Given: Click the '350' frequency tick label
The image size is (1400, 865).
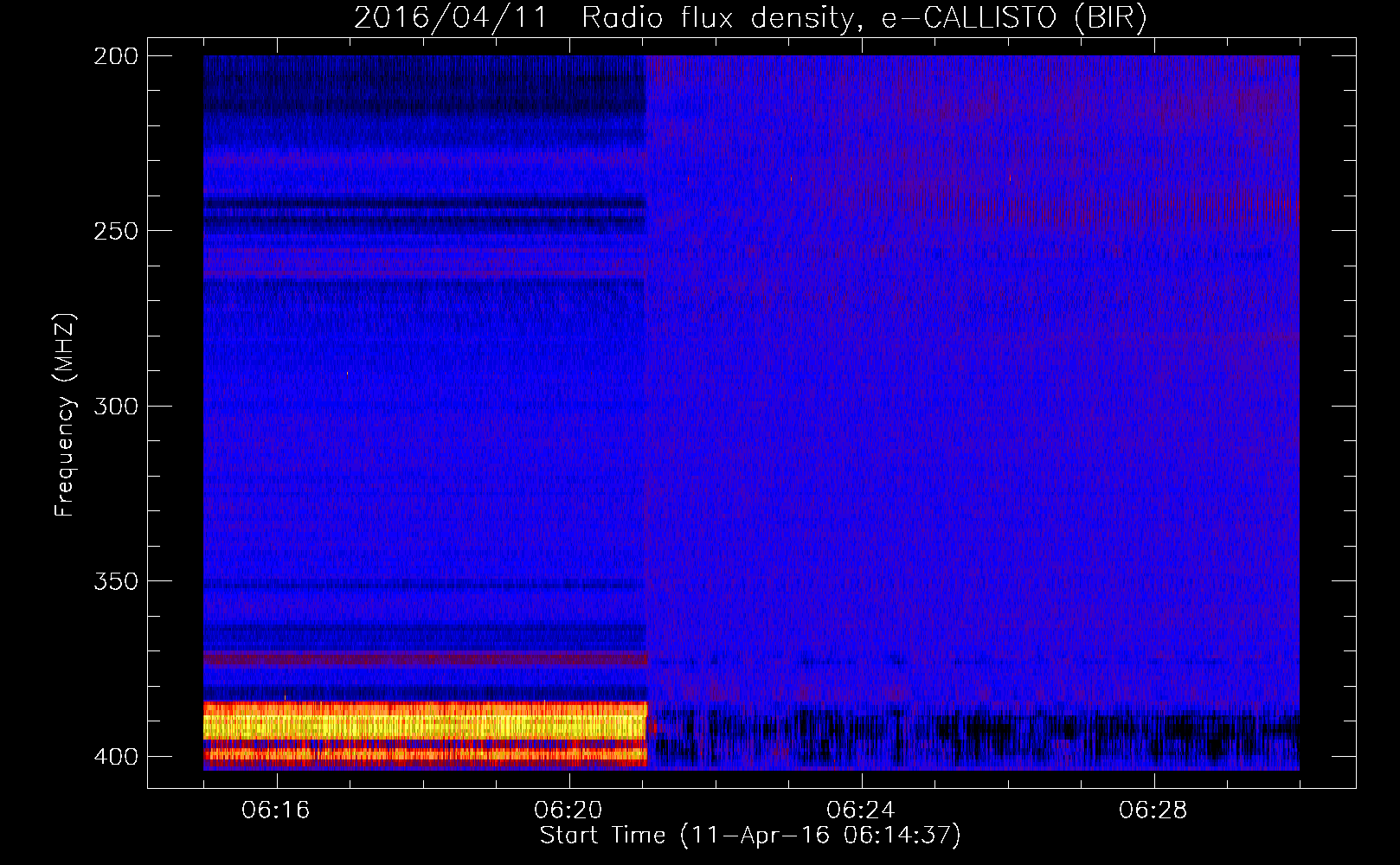Looking at the screenshot, I should (116, 581).
